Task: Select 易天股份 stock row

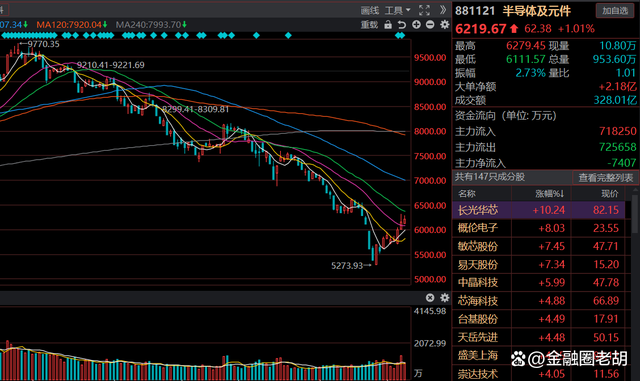Action: click(538, 264)
